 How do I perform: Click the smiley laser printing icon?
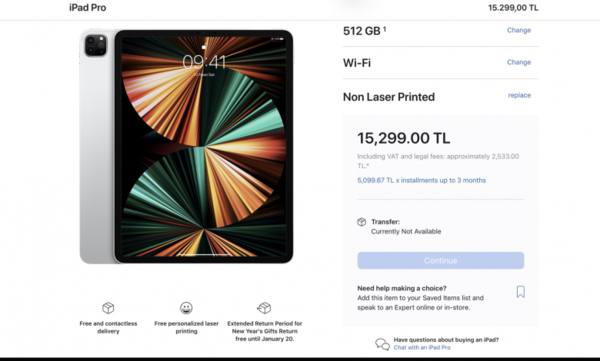pyautogui.click(x=186, y=308)
